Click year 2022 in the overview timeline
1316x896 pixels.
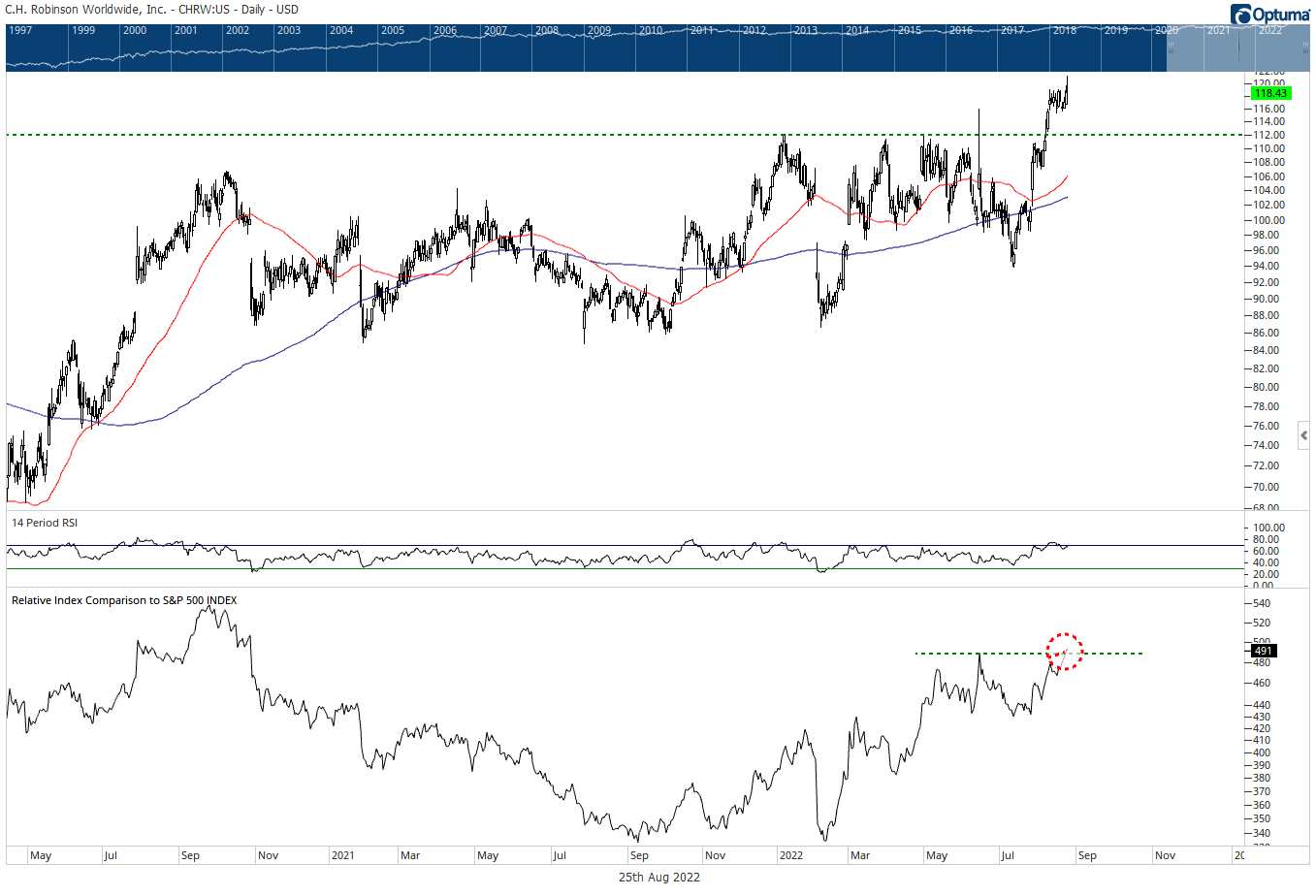click(1270, 31)
